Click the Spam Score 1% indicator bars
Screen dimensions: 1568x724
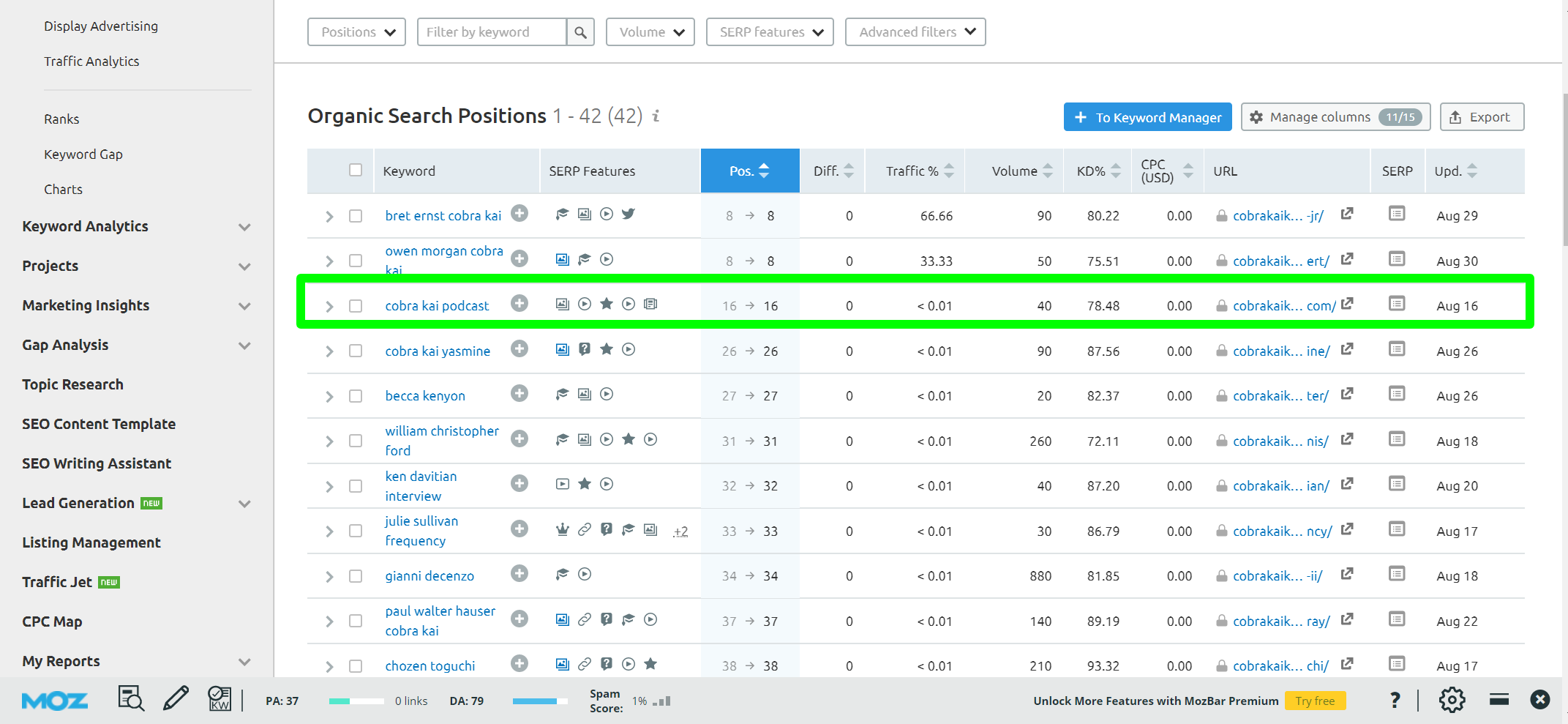(x=661, y=701)
